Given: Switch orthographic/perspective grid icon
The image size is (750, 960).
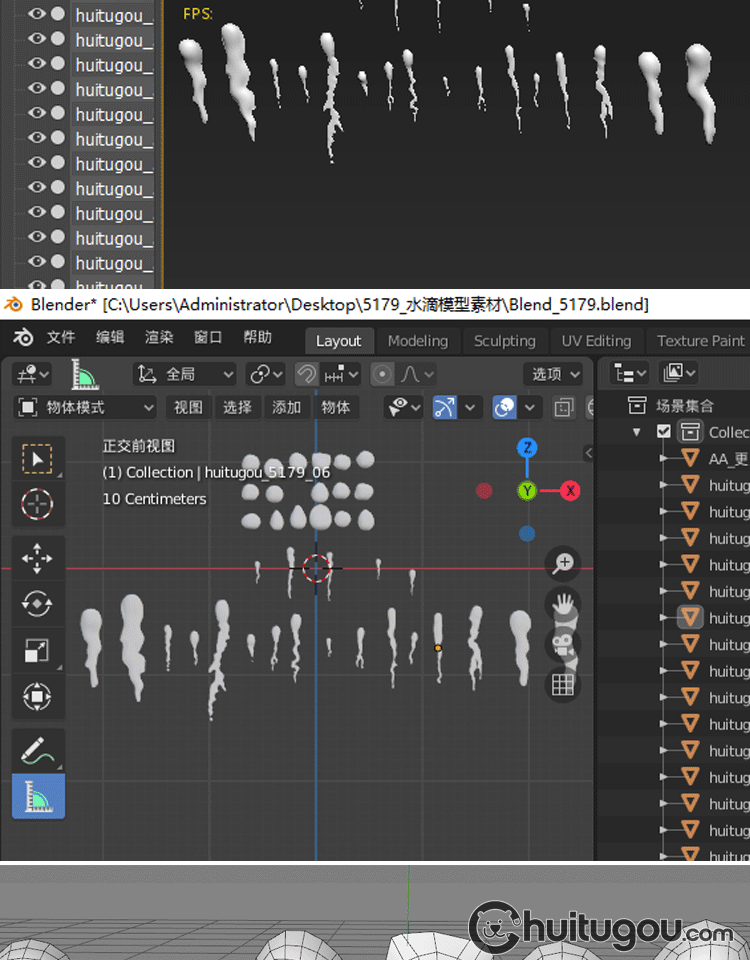Looking at the screenshot, I should click(563, 685).
